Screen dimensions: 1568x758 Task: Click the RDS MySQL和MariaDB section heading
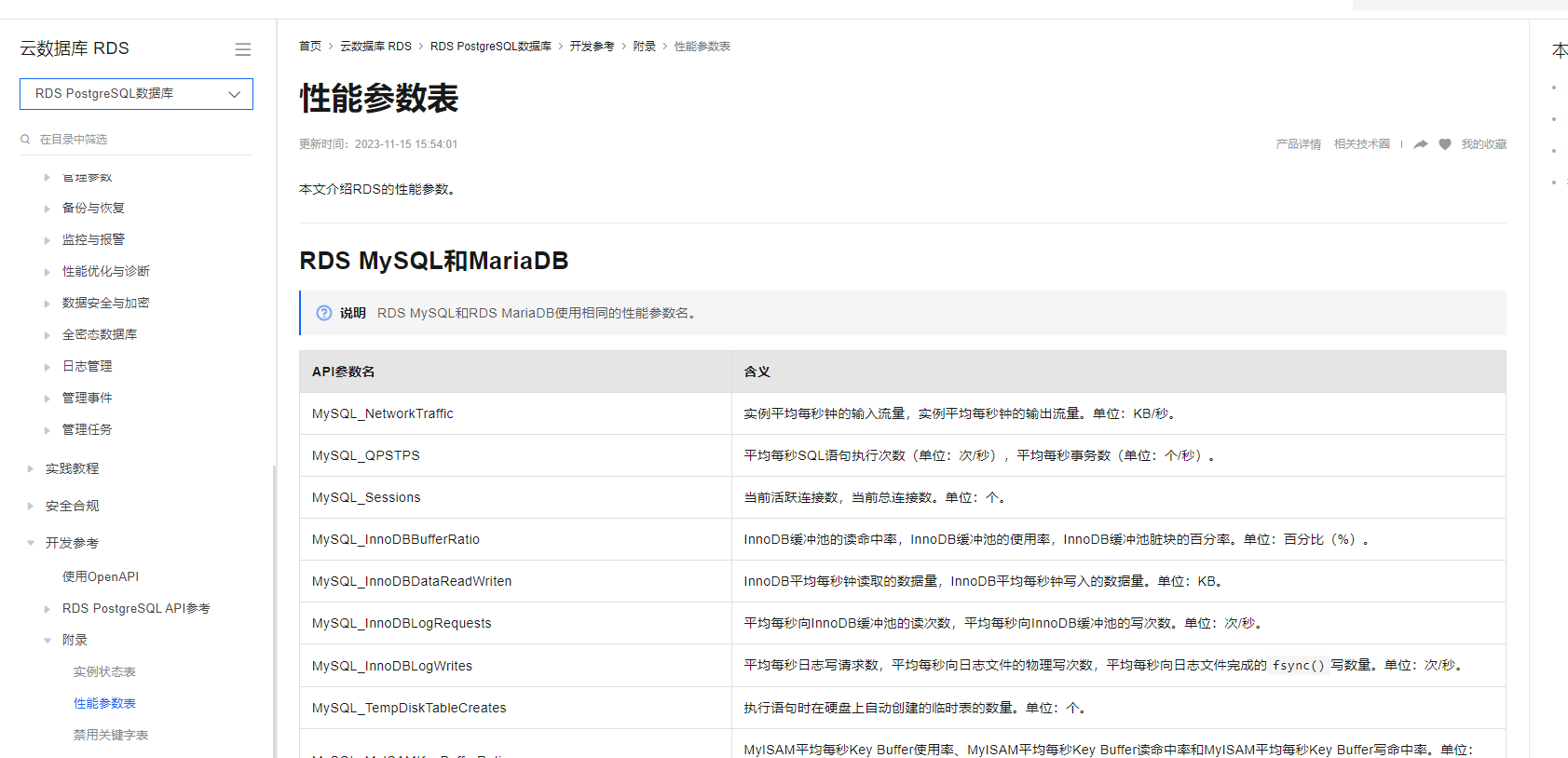(433, 261)
